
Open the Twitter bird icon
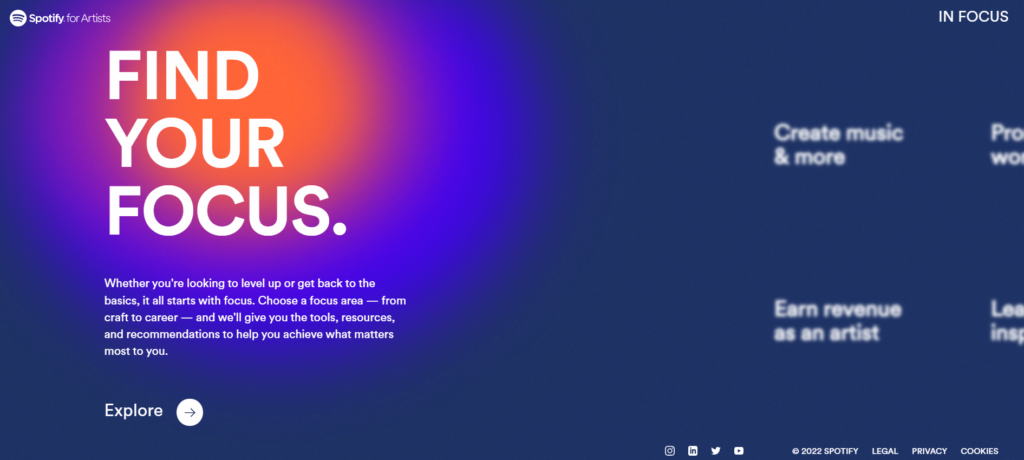point(716,451)
